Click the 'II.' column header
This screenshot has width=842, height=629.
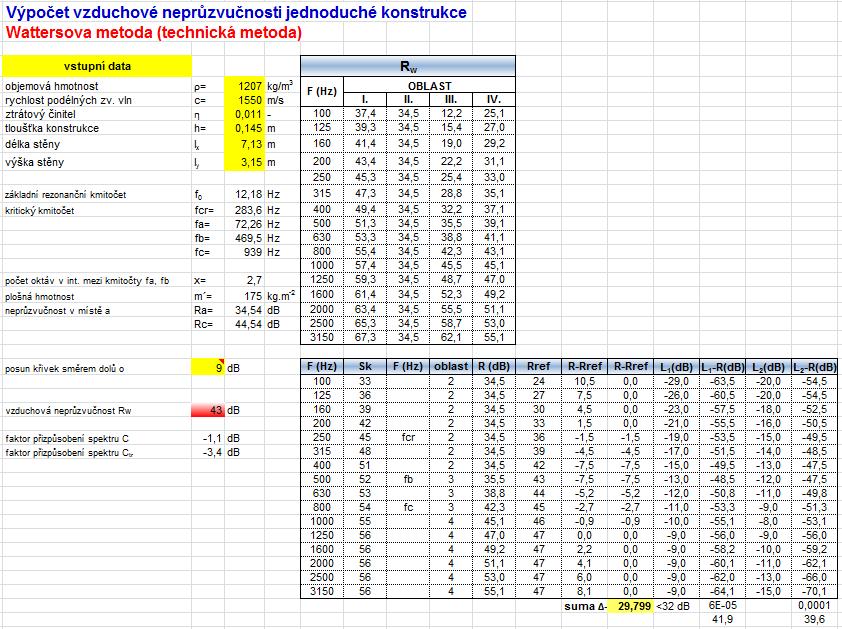click(408, 99)
